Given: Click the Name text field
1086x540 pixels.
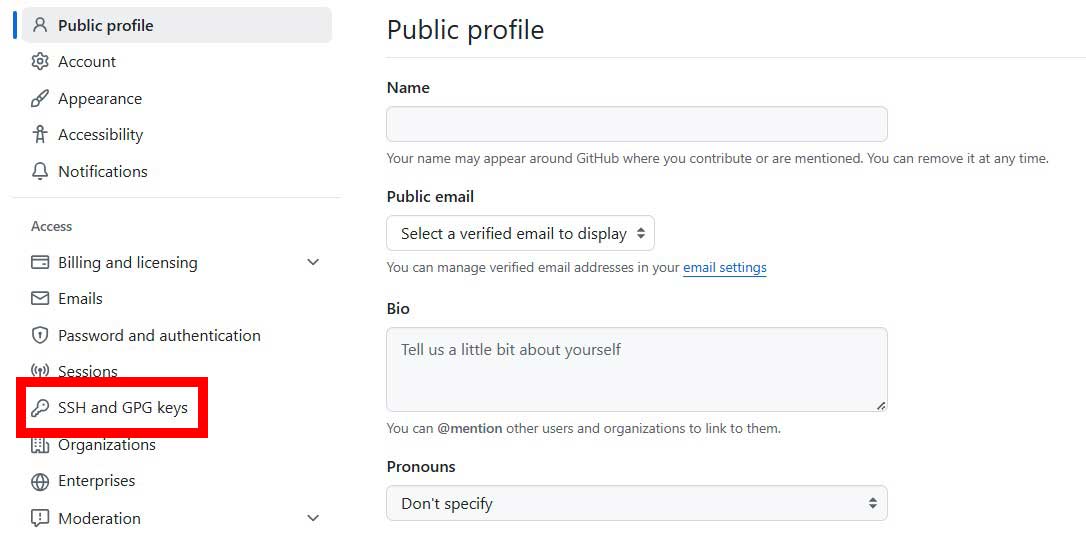Looking at the screenshot, I should [637, 124].
